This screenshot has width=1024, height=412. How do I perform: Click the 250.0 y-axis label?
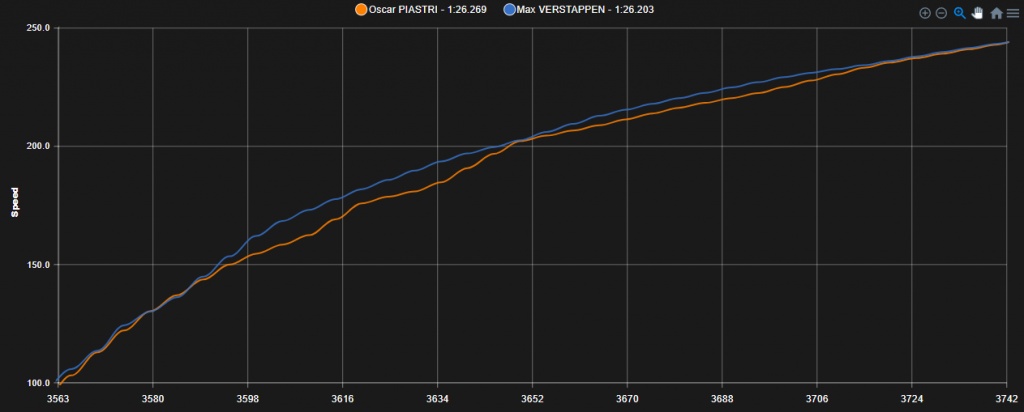38,28
